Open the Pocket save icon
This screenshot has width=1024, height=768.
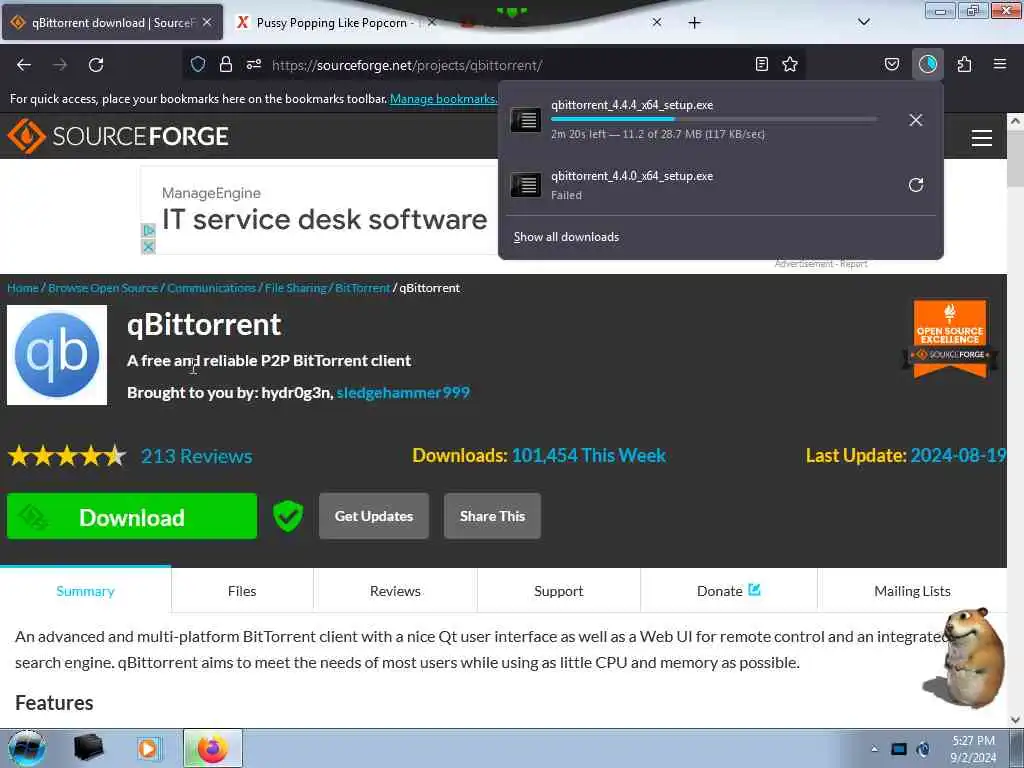coord(892,64)
